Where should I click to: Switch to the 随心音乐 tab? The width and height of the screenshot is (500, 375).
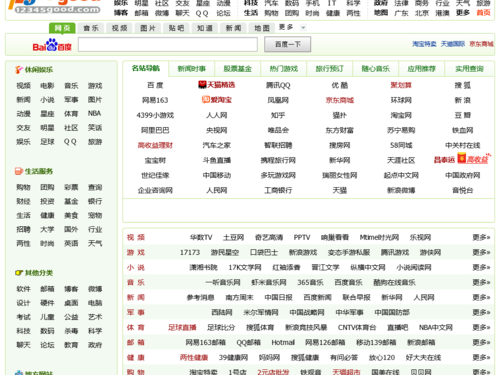(x=376, y=69)
